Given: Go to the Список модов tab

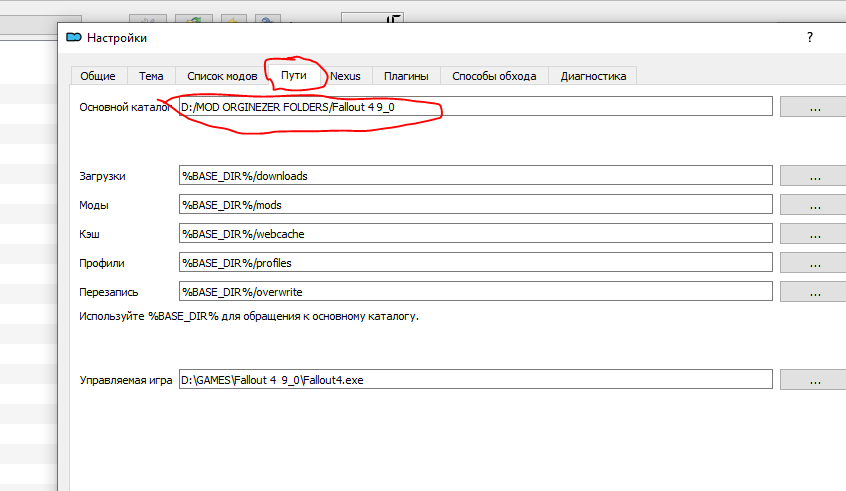Looking at the screenshot, I should click(x=221, y=76).
